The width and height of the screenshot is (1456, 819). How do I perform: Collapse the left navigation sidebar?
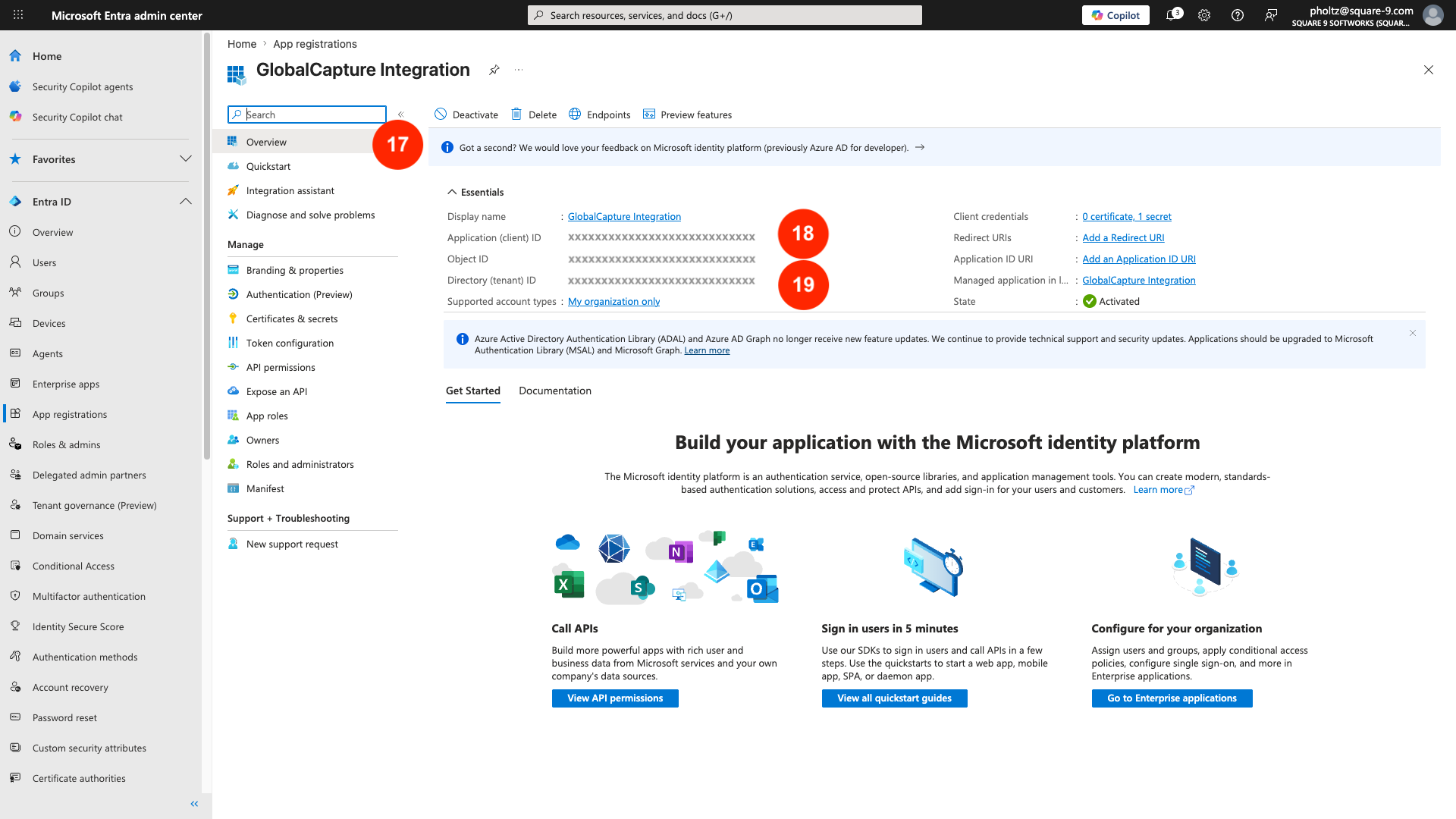[x=194, y=804]
